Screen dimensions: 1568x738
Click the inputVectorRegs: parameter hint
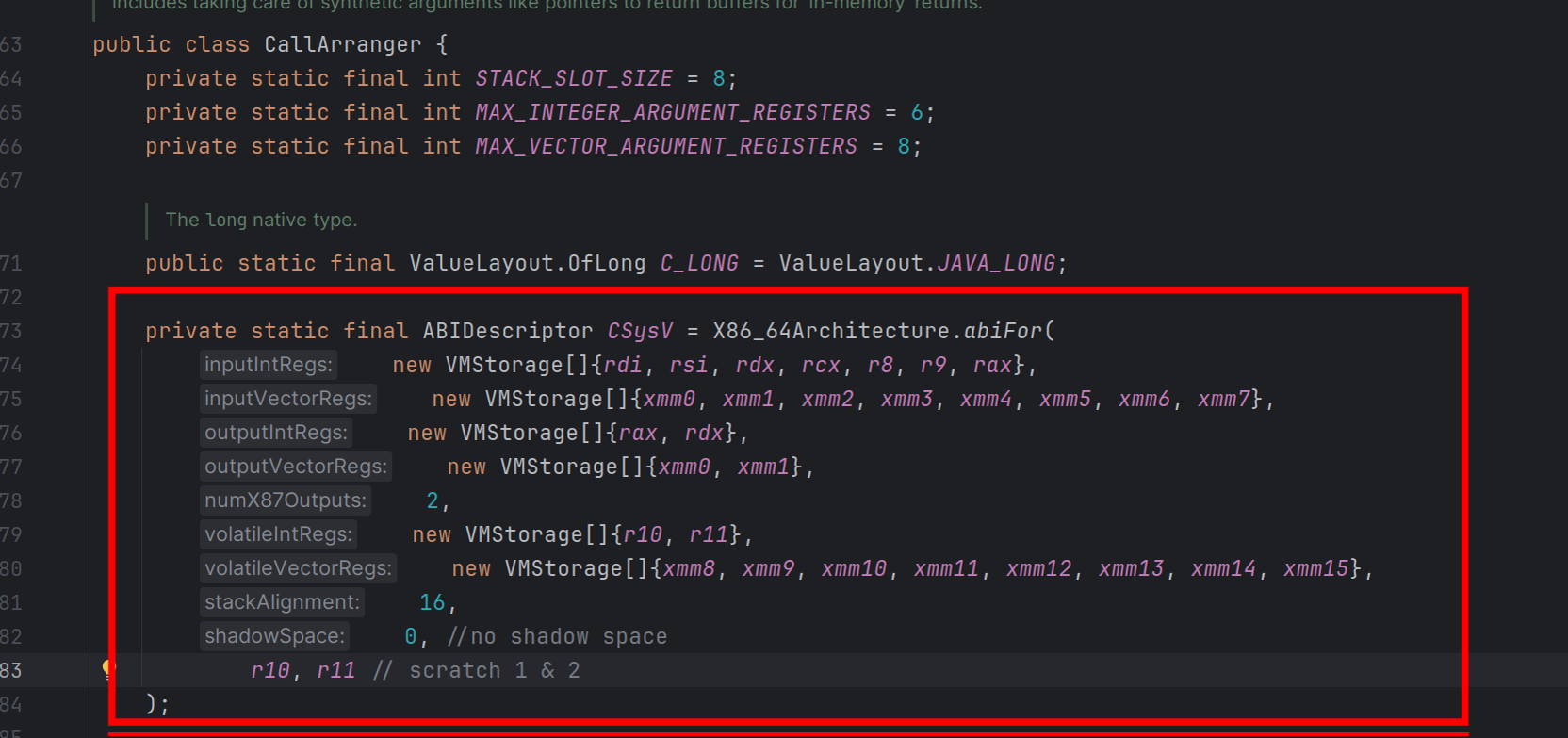[x=288, y=399]
